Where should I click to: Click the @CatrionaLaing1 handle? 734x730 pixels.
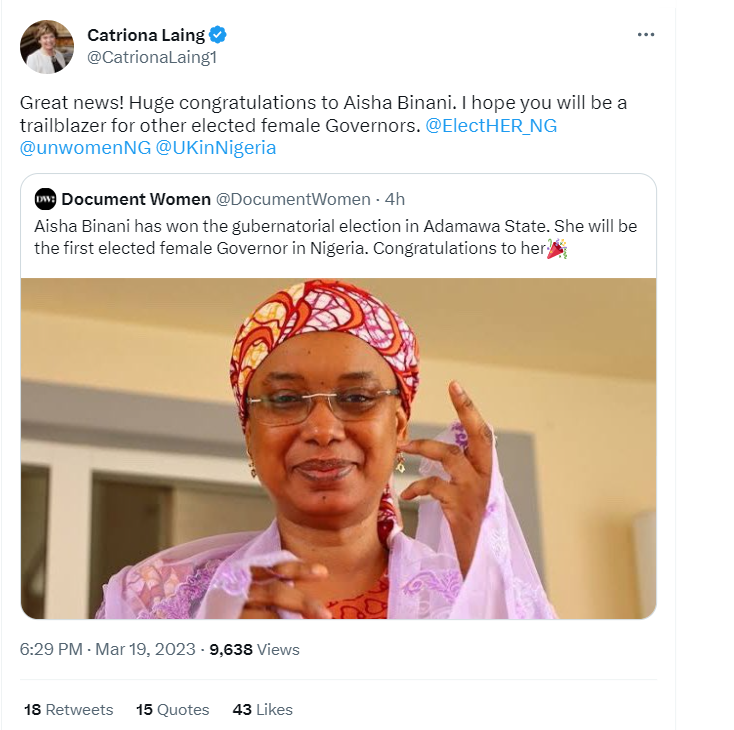pyautogui.click(x=152, y=58)
